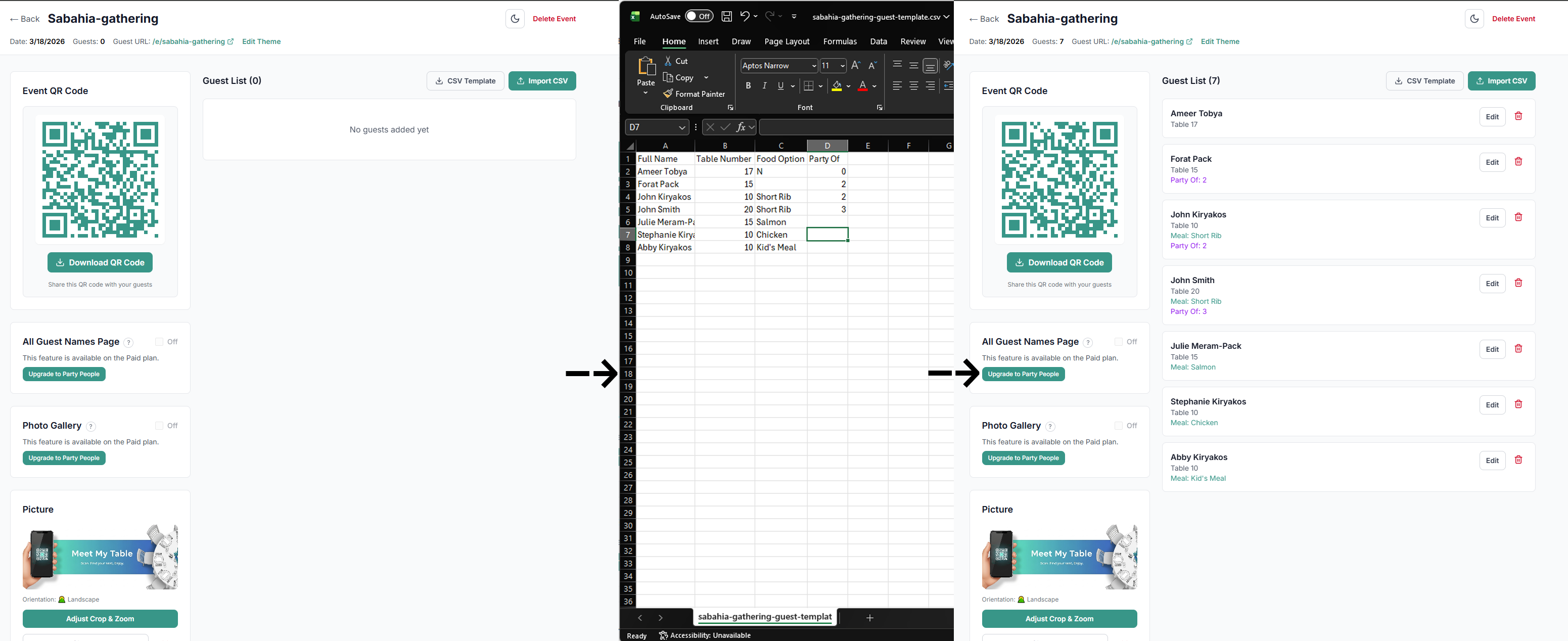The image size is (1568, 641).
Task: Click Download QR Code
Action: tap(100, 262)
